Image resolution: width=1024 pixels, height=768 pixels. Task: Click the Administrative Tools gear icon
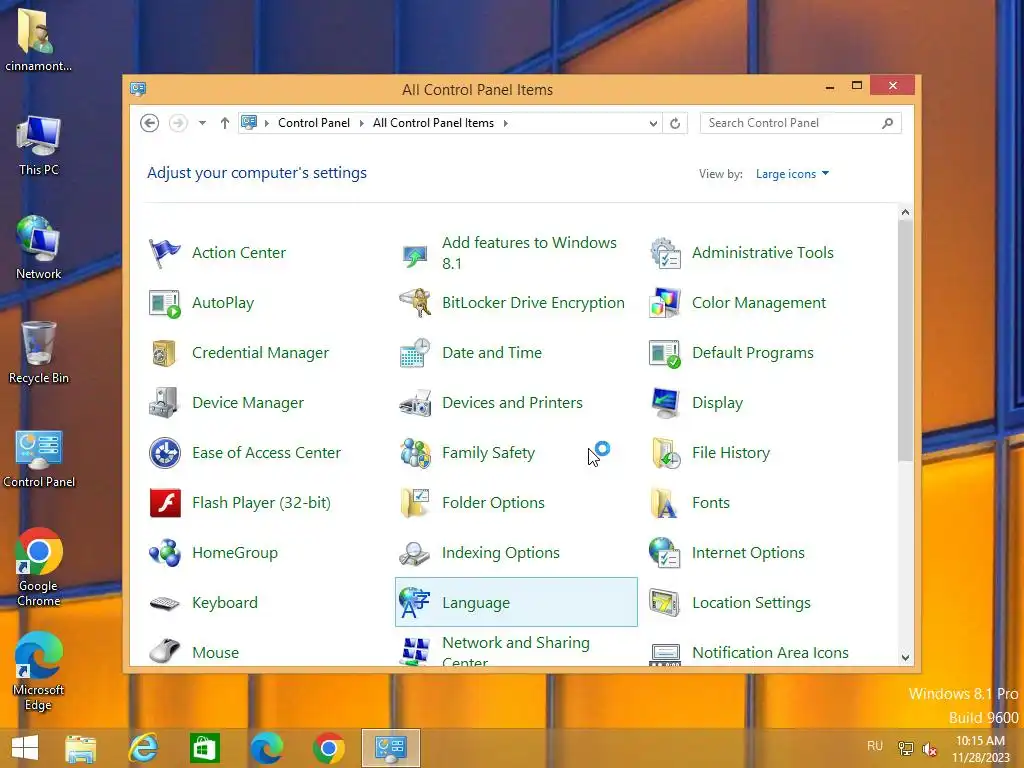pos(665,253)
